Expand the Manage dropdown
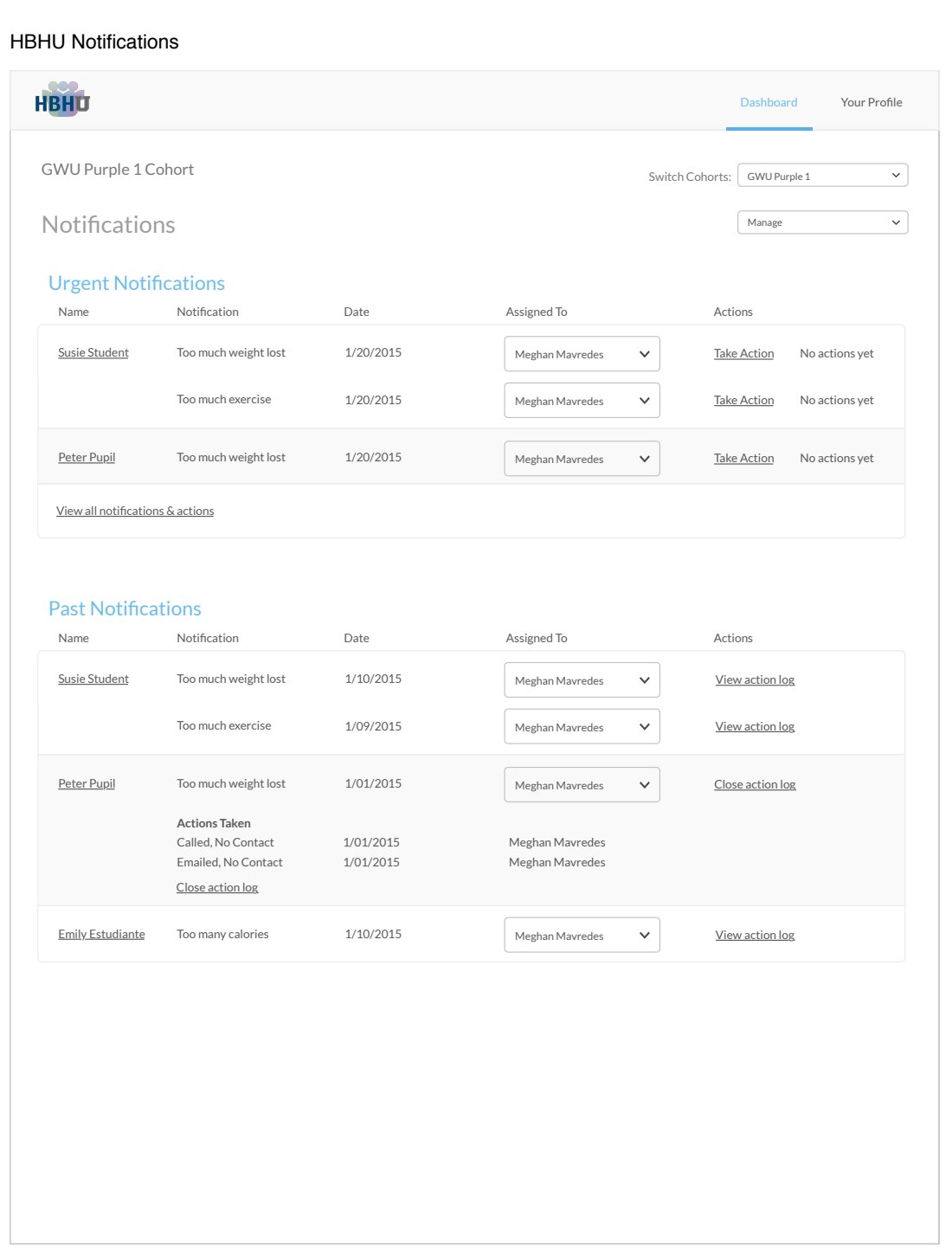 coord(822,222)
